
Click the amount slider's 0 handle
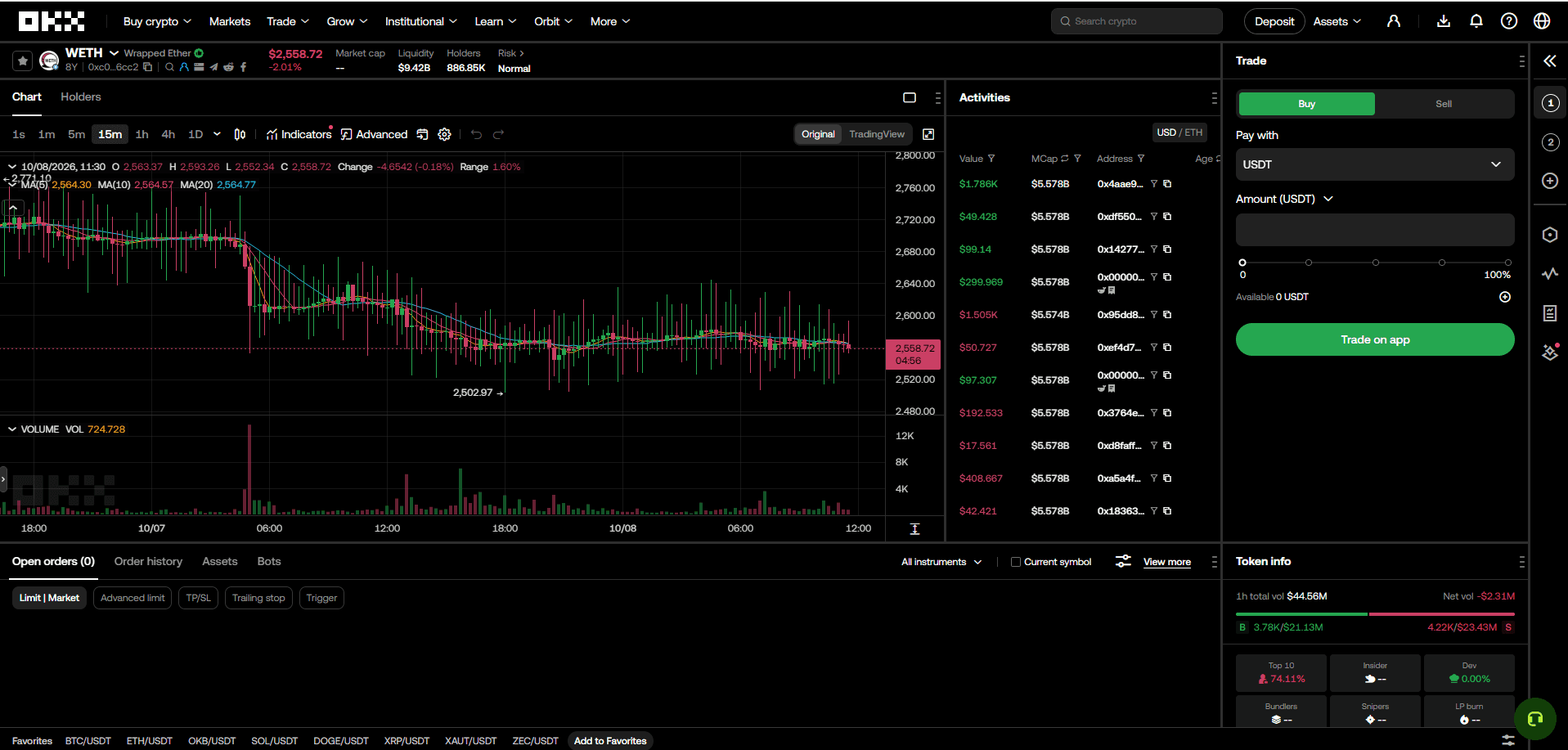point(1242,263)
